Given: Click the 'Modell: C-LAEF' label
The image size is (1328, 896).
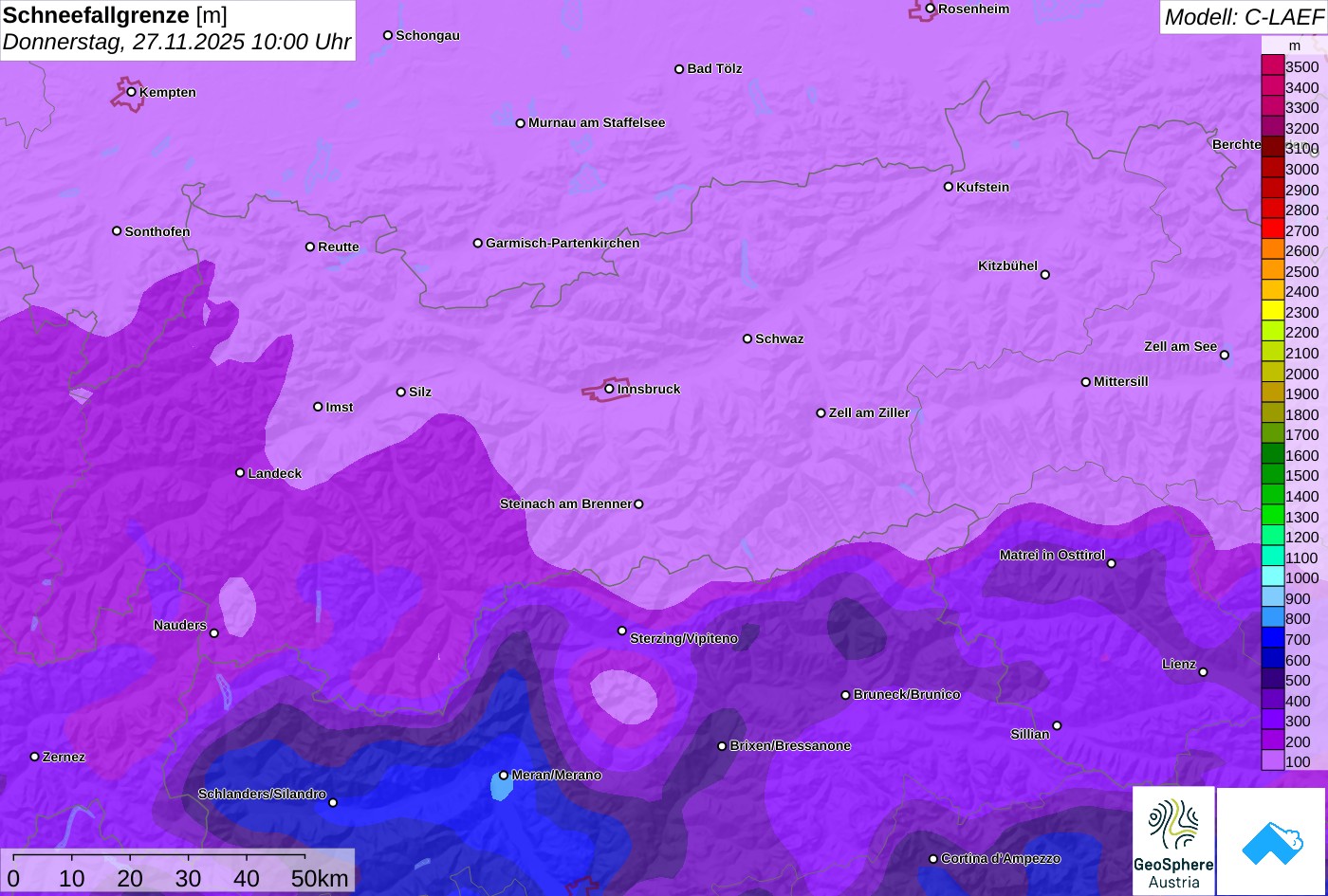Looking at the screenshot, I should [1244, 17].
